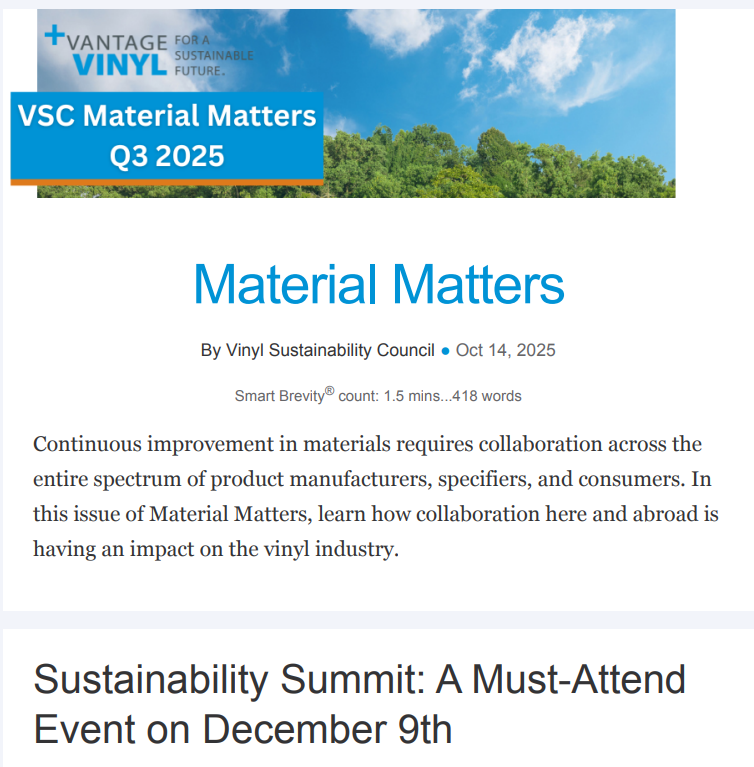Click the plus sign beside Vantage
The width and height of the screenshot is (754, 767).
coord(54,35)
